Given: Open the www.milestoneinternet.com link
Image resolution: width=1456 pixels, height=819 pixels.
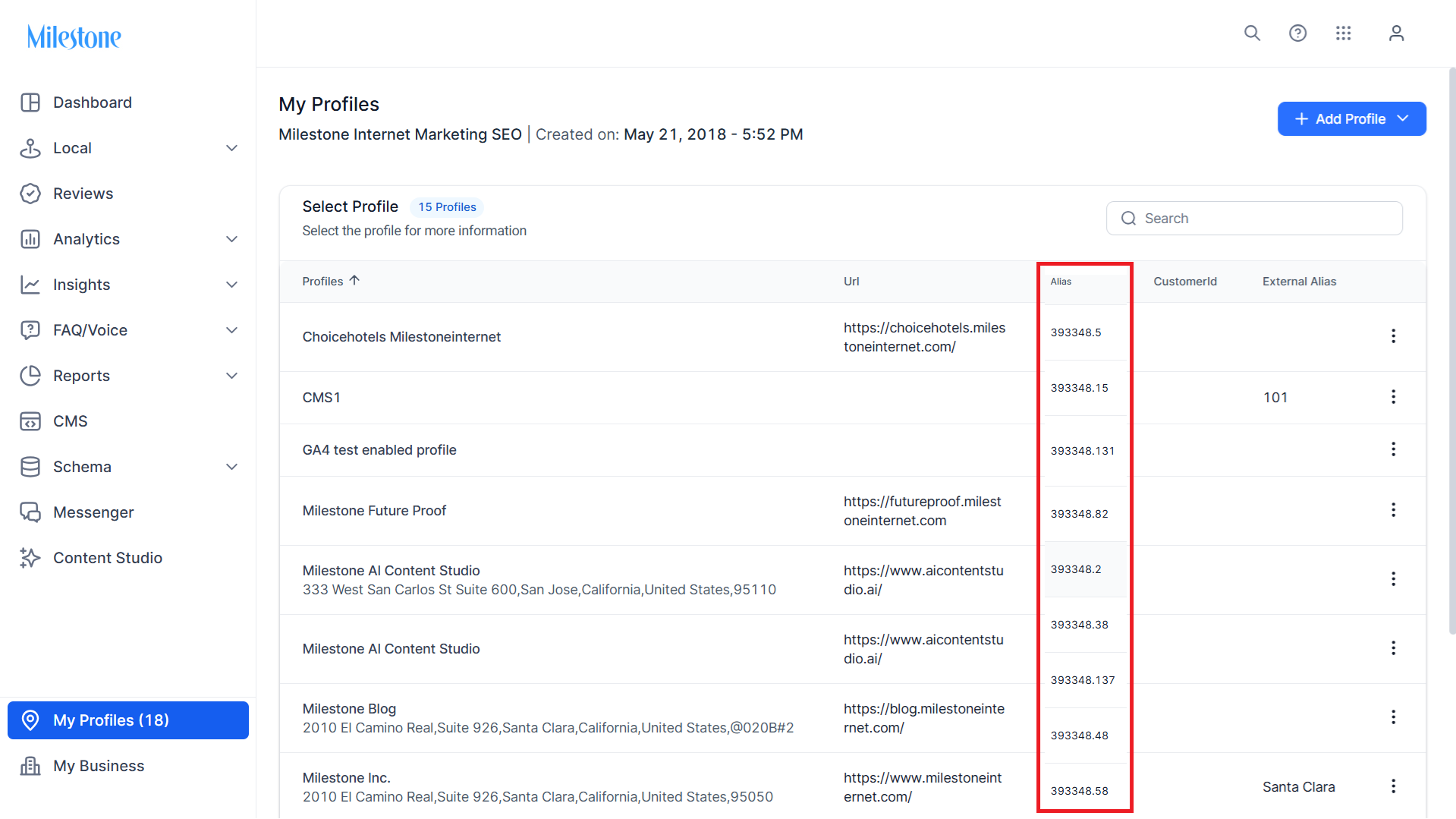Looking at the screenshot, I should click(x=923, y=787).
